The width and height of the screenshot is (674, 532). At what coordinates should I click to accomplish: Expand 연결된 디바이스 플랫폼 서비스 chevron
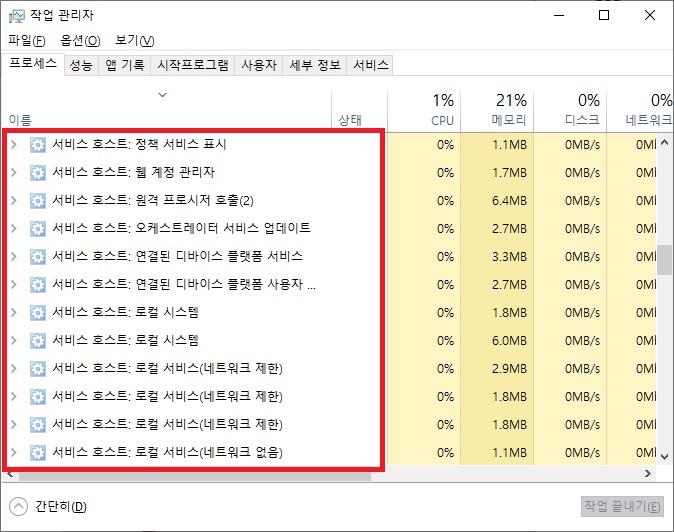(x=14, y=257)
